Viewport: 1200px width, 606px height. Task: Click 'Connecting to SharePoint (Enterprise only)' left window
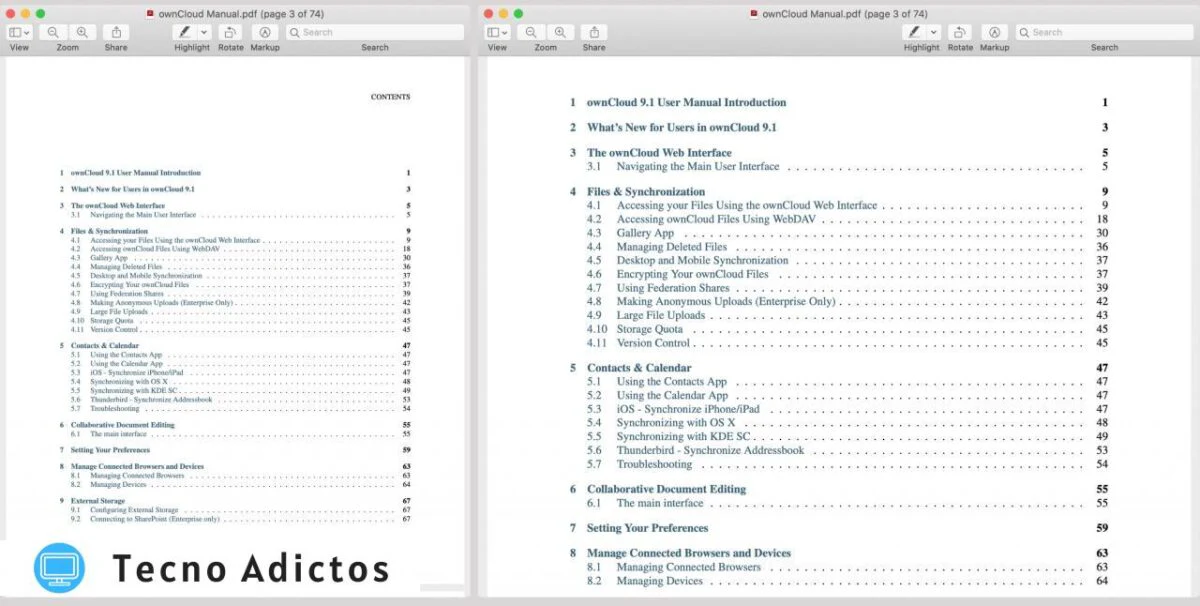(x=155, y=519)
